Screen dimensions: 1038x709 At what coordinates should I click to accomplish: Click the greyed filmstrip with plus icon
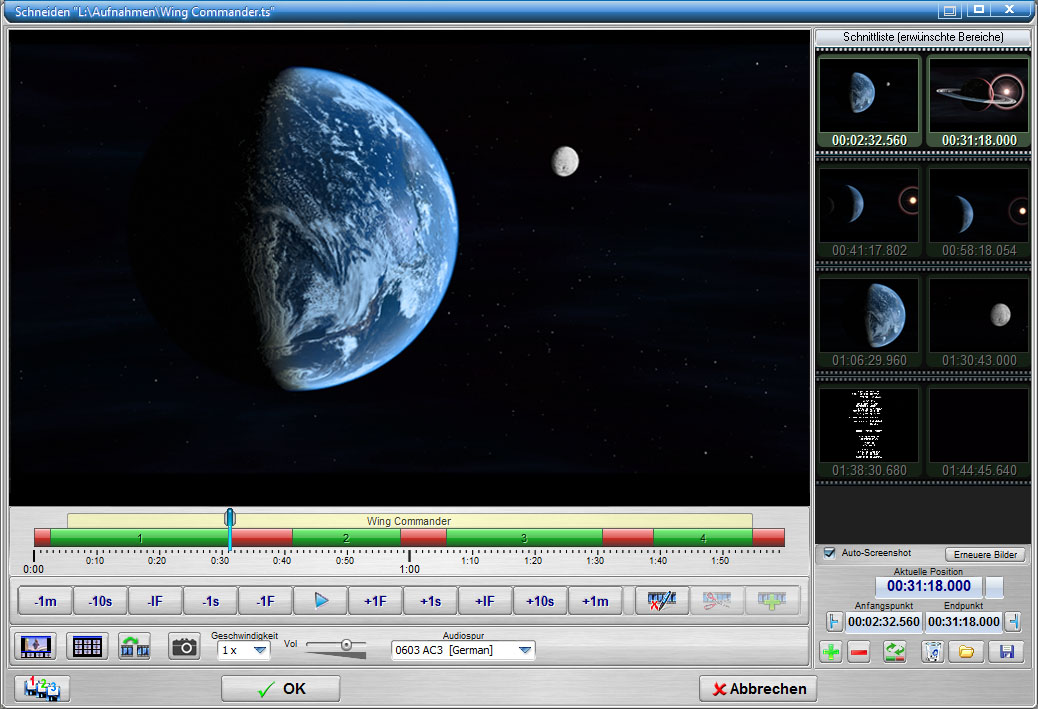(772, 601)
